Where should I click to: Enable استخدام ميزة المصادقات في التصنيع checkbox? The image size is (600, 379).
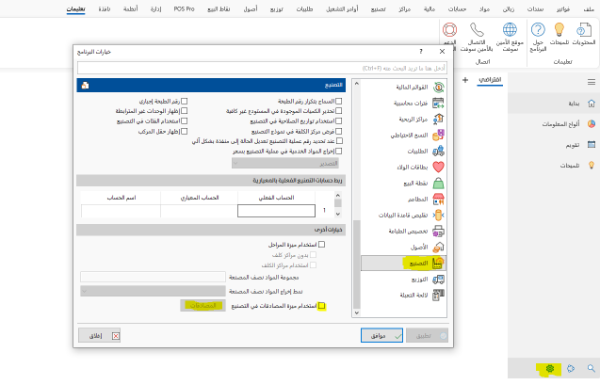[x=322, y=306]
